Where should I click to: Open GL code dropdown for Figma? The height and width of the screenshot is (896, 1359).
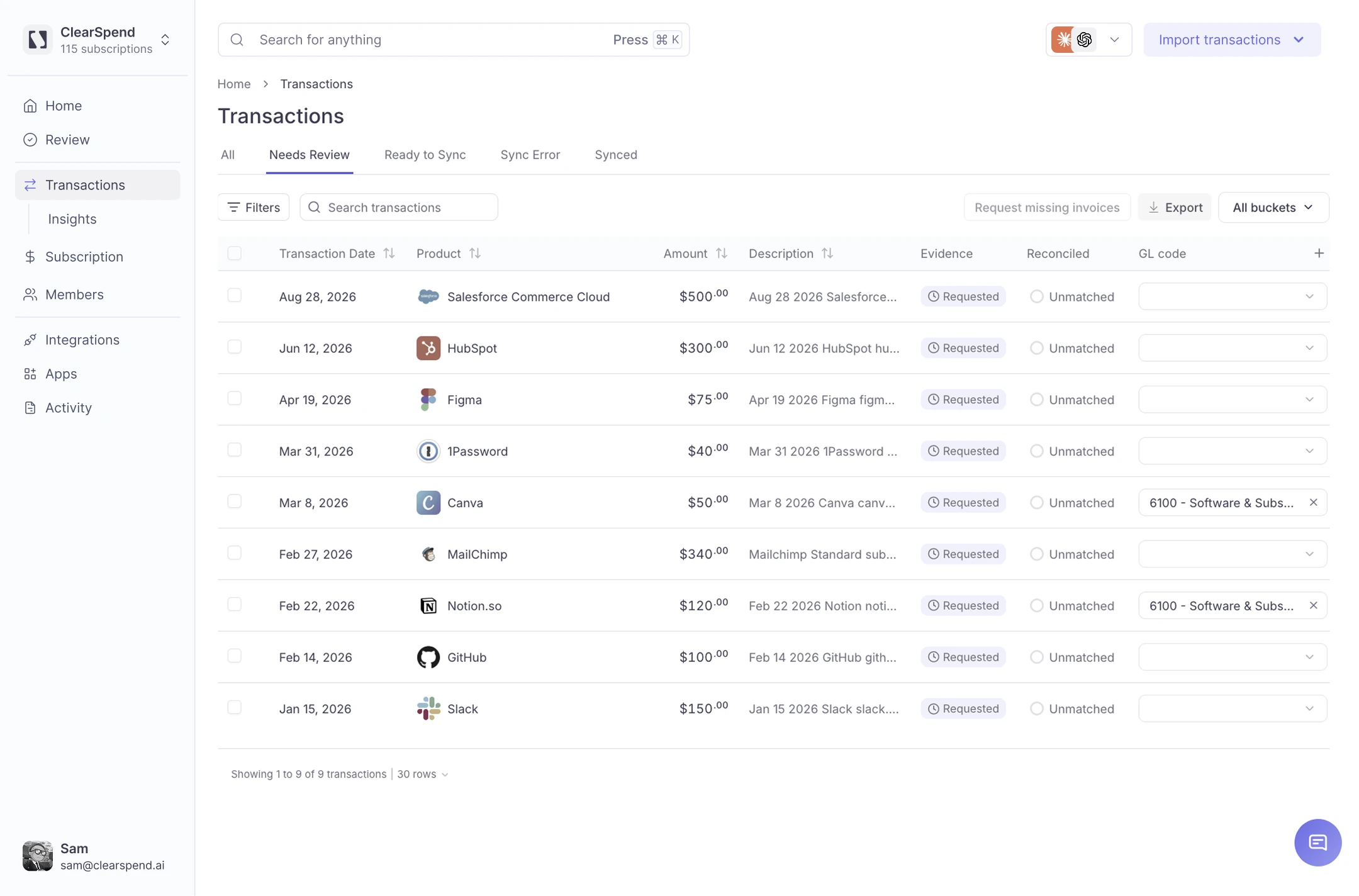coord(1233,400)
